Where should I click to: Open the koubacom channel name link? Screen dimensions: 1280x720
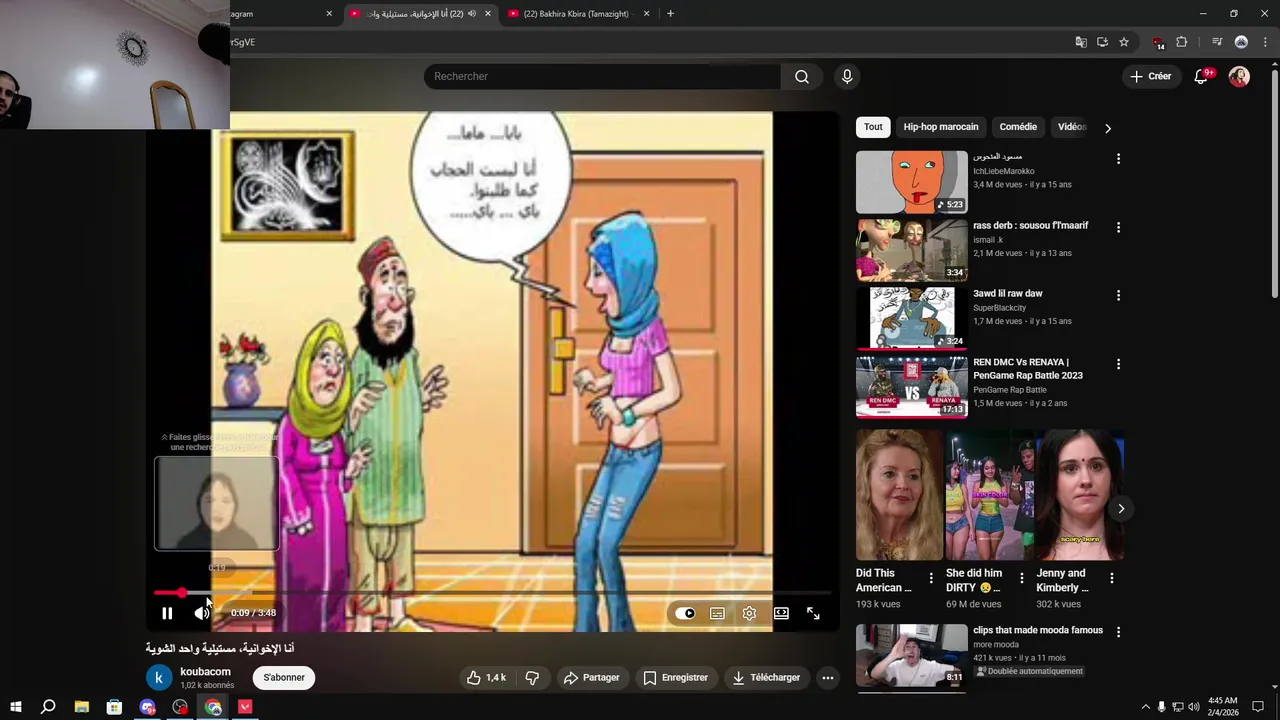tap(205, 672)
